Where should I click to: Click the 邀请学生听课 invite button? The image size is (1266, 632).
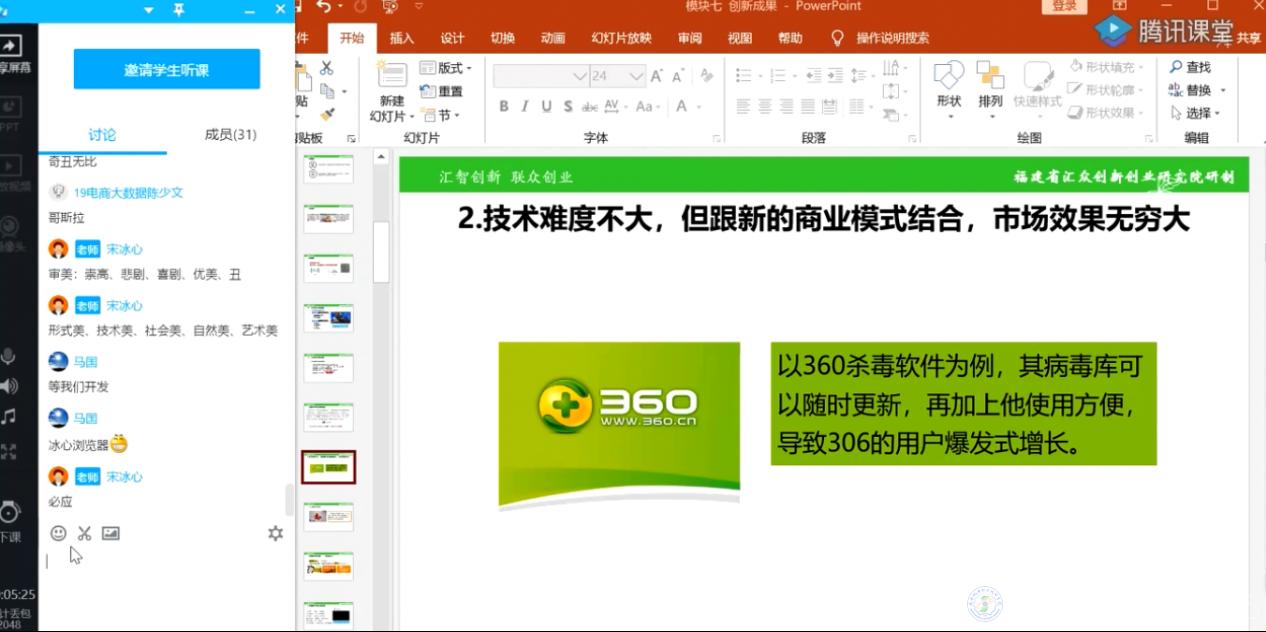167,70
